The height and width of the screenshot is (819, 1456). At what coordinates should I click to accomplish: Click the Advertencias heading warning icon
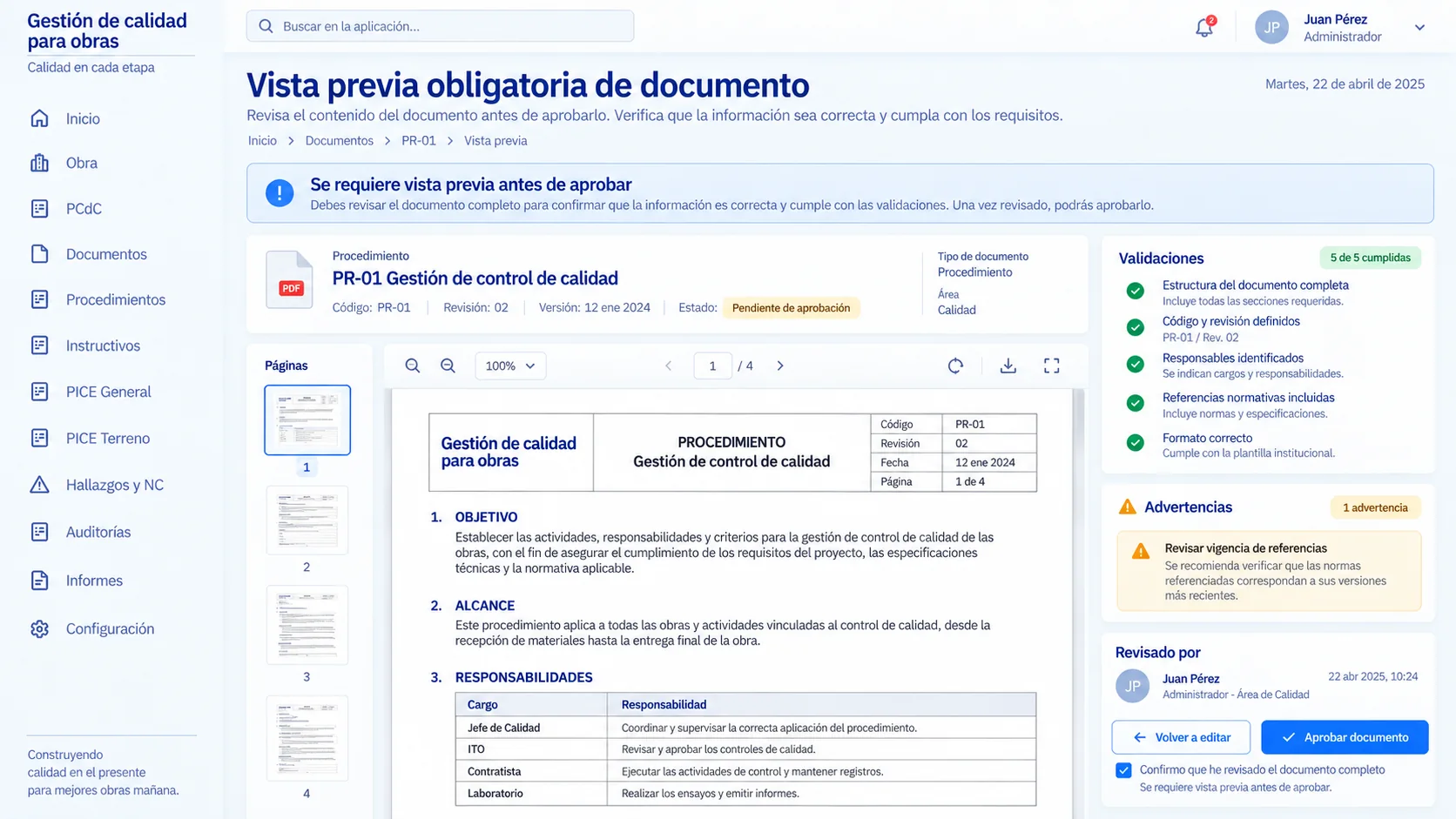point(1127,507)
